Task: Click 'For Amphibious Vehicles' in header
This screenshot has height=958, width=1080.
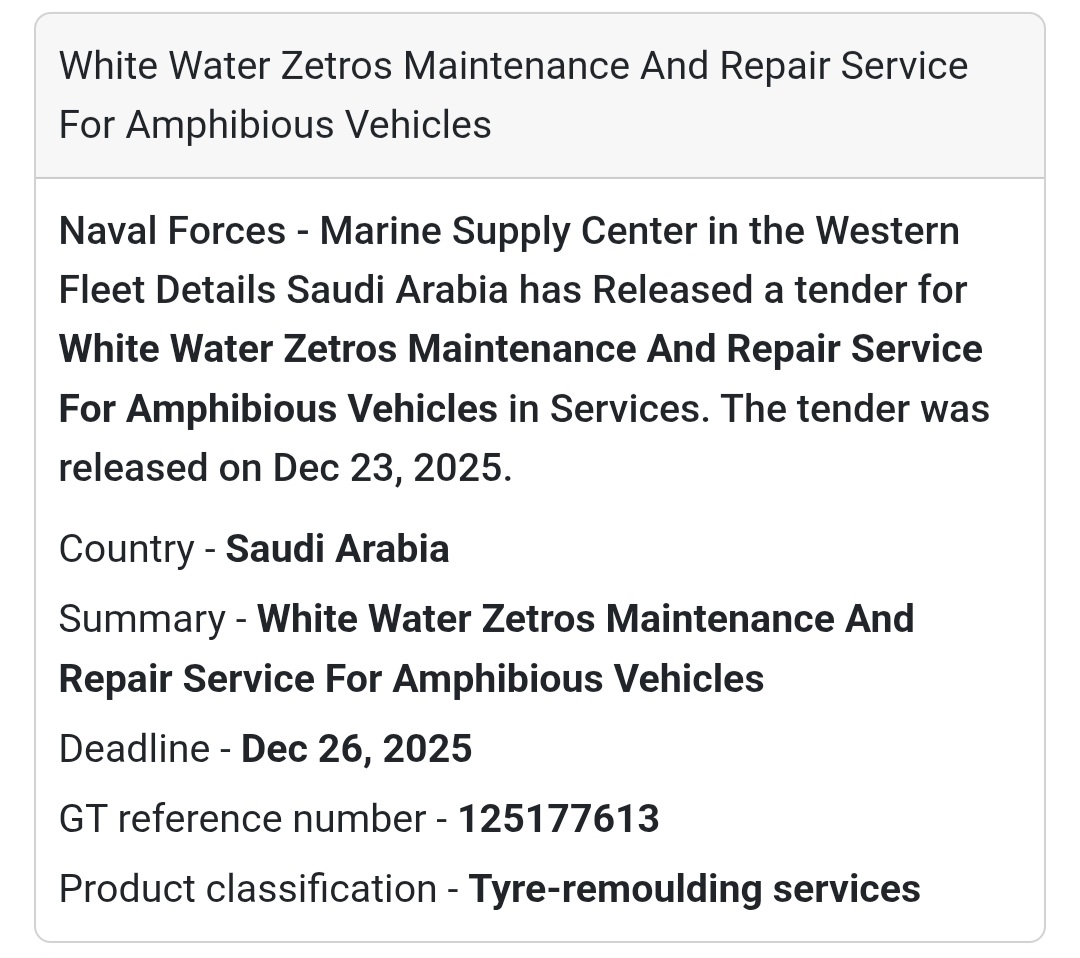Action: 275,125
